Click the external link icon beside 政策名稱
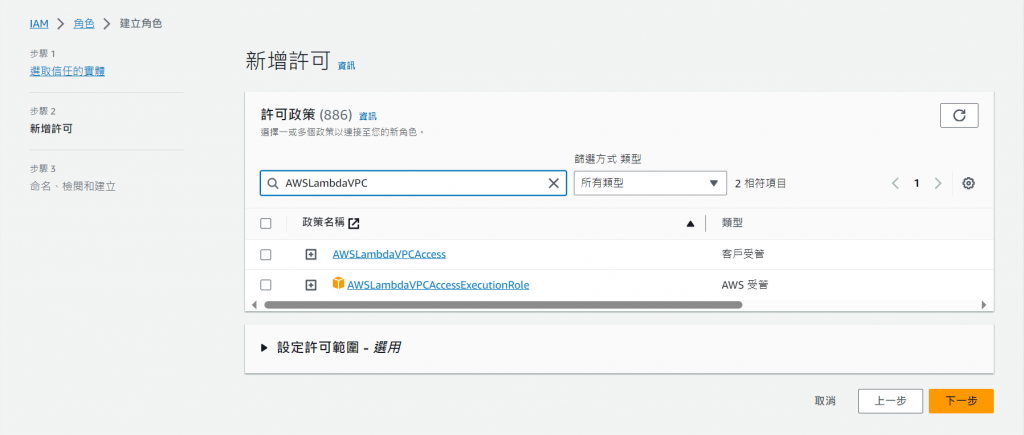1024x435 pixels. pyautogui.click(x=353, y=223)
